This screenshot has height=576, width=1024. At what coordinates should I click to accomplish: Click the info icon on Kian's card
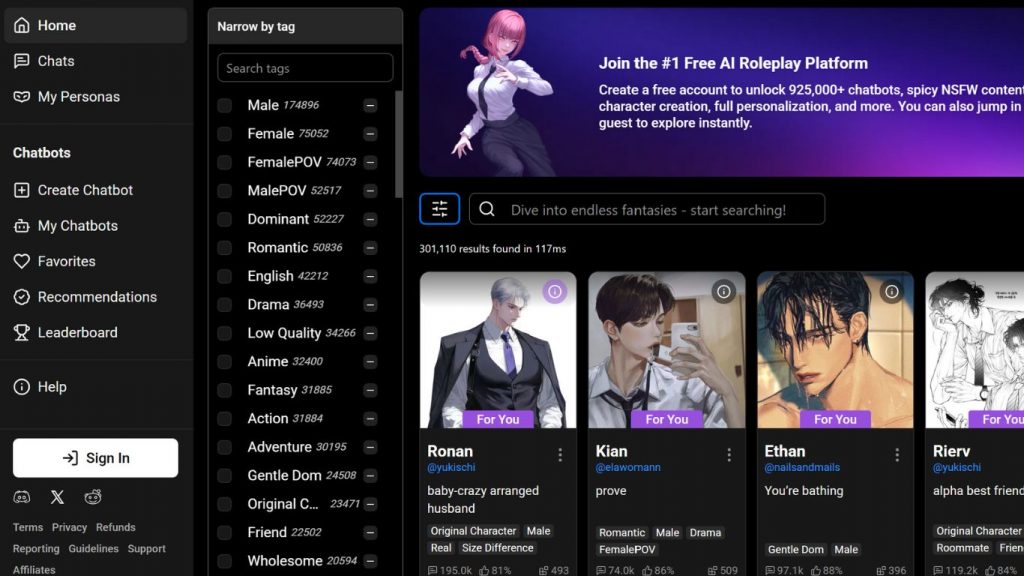(724, 291)
